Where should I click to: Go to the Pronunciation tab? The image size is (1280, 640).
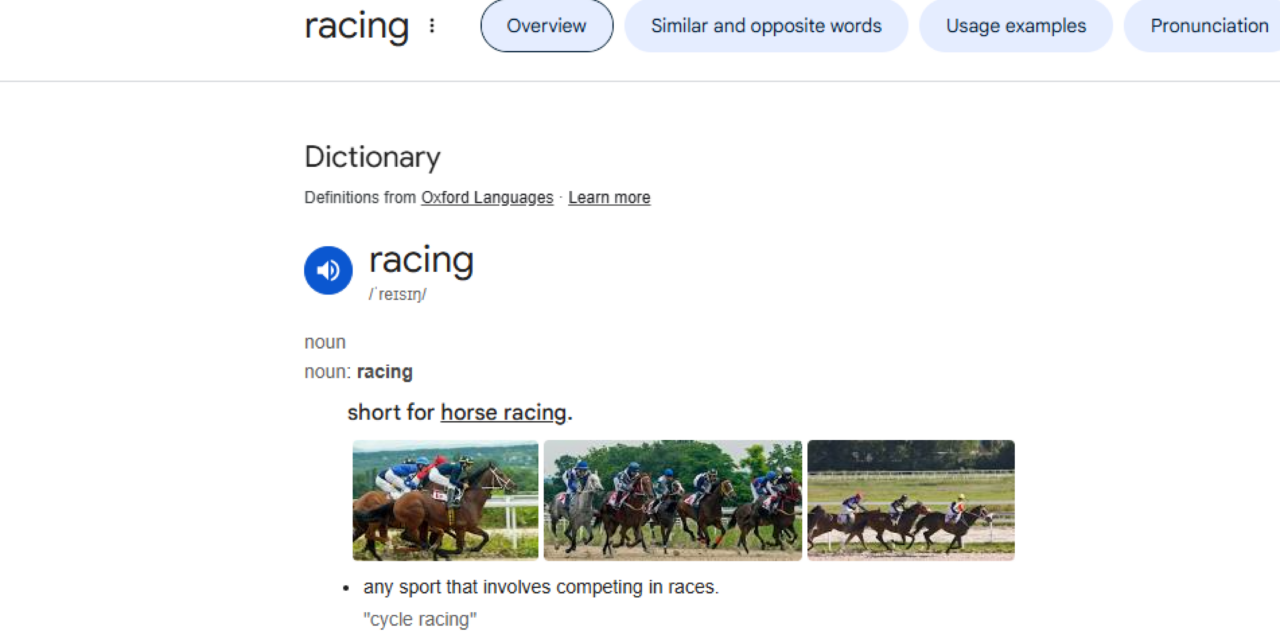(1208, 26)
